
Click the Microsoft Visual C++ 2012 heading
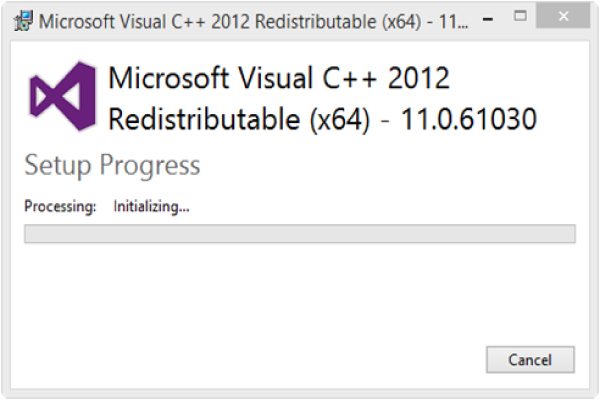coord(278,79)
